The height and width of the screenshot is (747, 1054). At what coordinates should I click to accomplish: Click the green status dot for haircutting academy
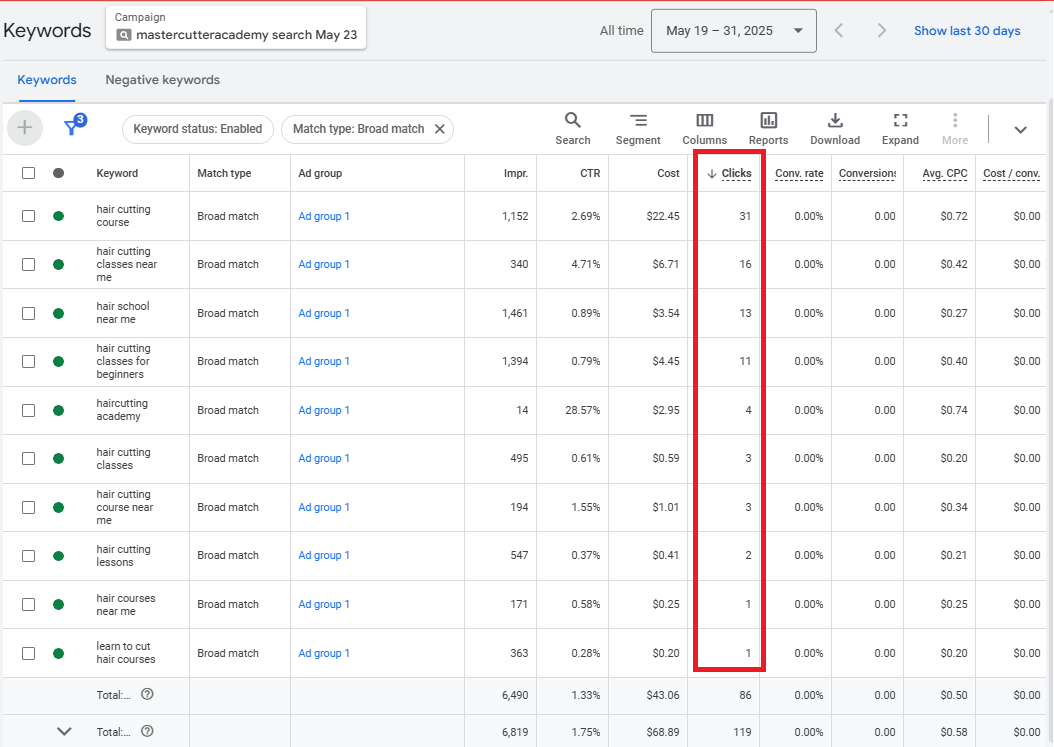point(58,410)
